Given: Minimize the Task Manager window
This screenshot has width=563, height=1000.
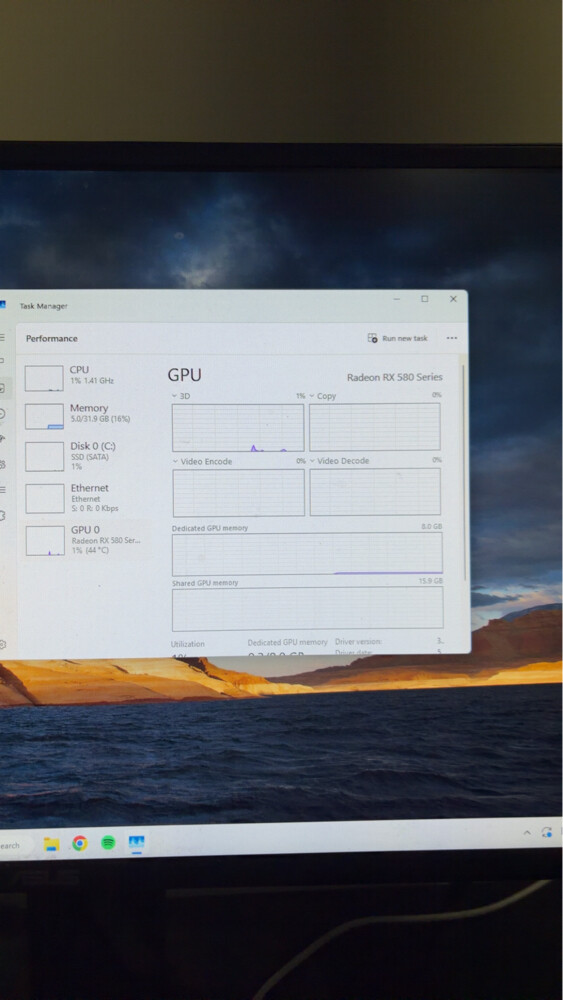Looking at the screenshot, I should [x=397, y=299].
